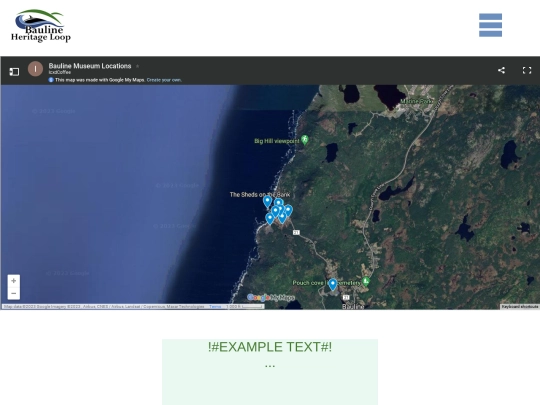Star the Bauline Museum Locations map
The width and height of the screenshot is (540, 405).
coord(137,66)
